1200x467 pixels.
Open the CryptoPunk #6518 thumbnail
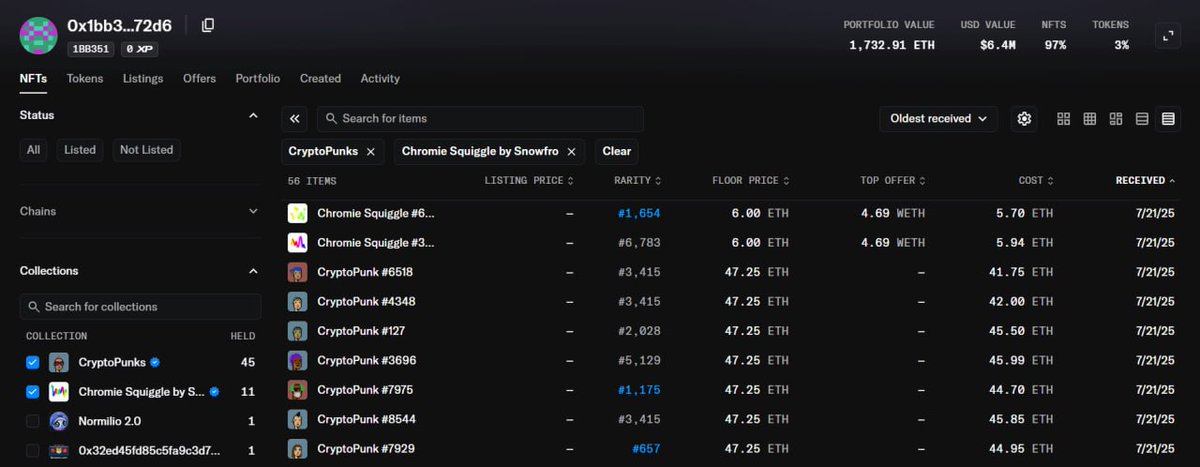[x=297, y=272]
